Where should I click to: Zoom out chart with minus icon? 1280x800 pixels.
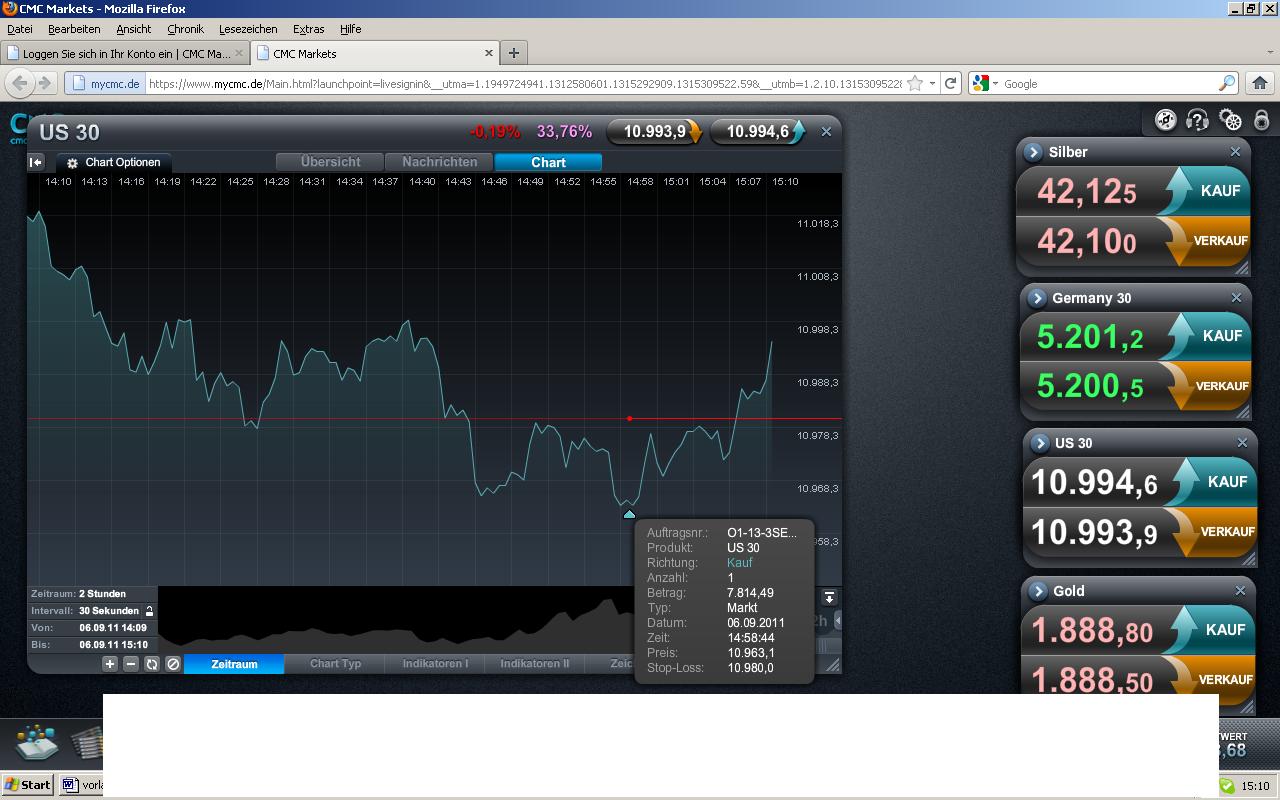(130, 663)
